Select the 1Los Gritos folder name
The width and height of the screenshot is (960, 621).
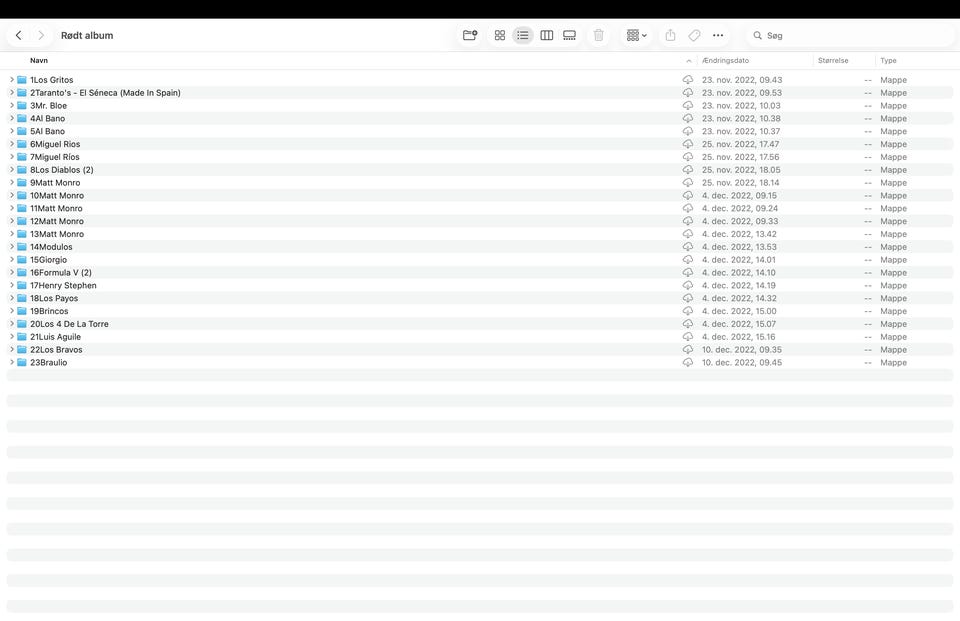pos(51,80)
